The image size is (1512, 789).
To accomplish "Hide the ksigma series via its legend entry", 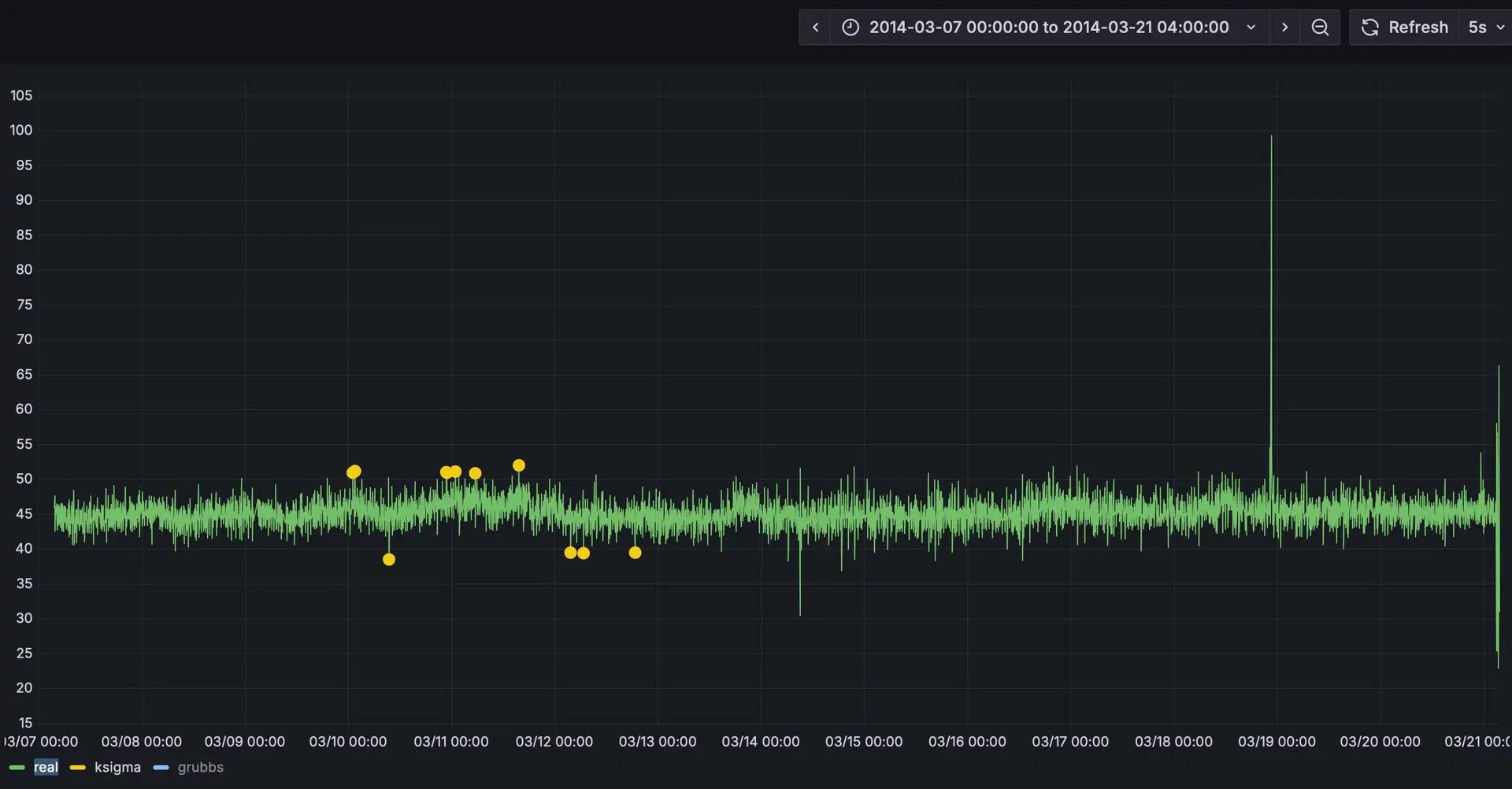I will (x=117, y=768).
